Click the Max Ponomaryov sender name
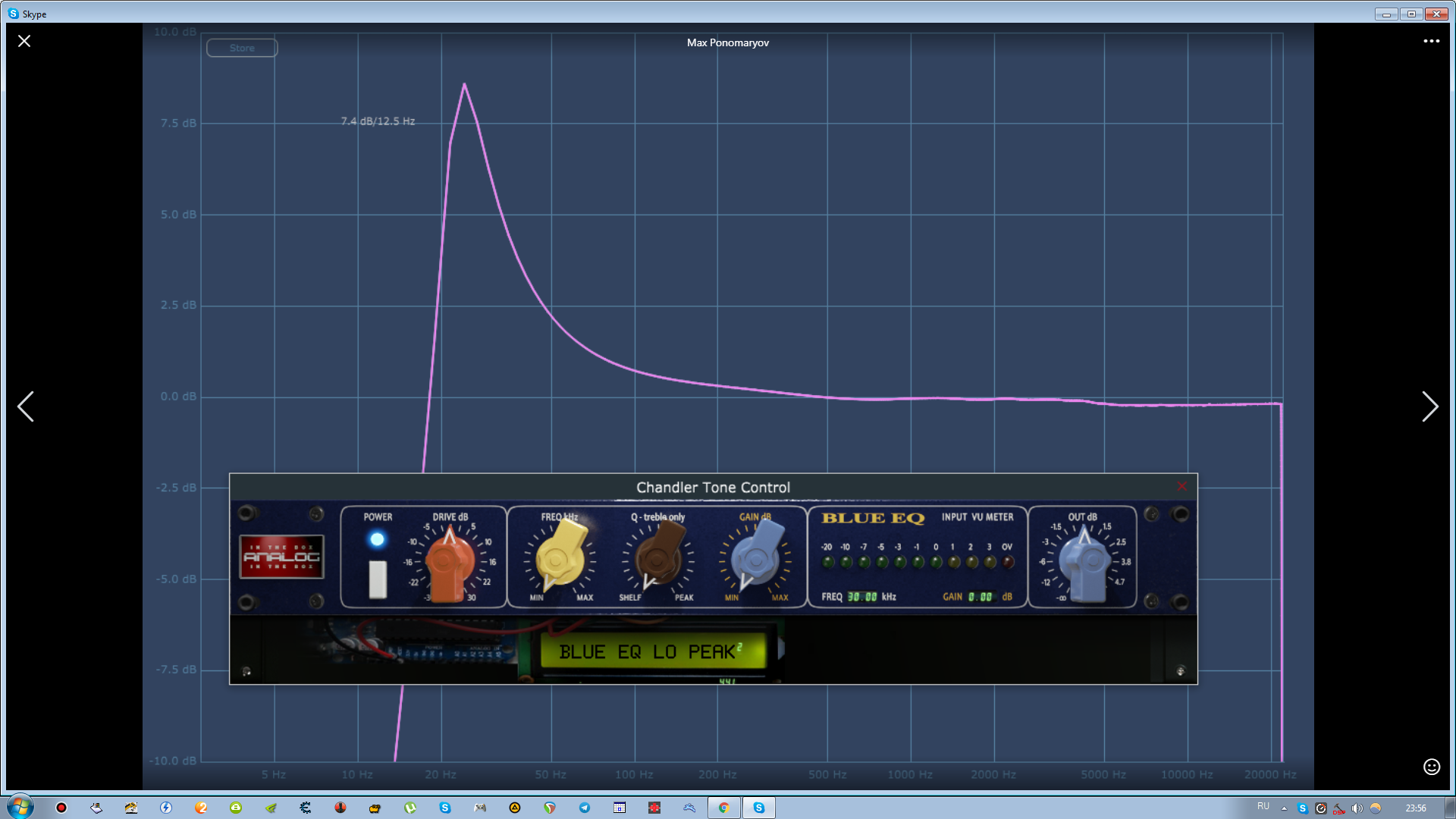The height and width of the screenshot is (819, 1456). (x=728, y=42)
